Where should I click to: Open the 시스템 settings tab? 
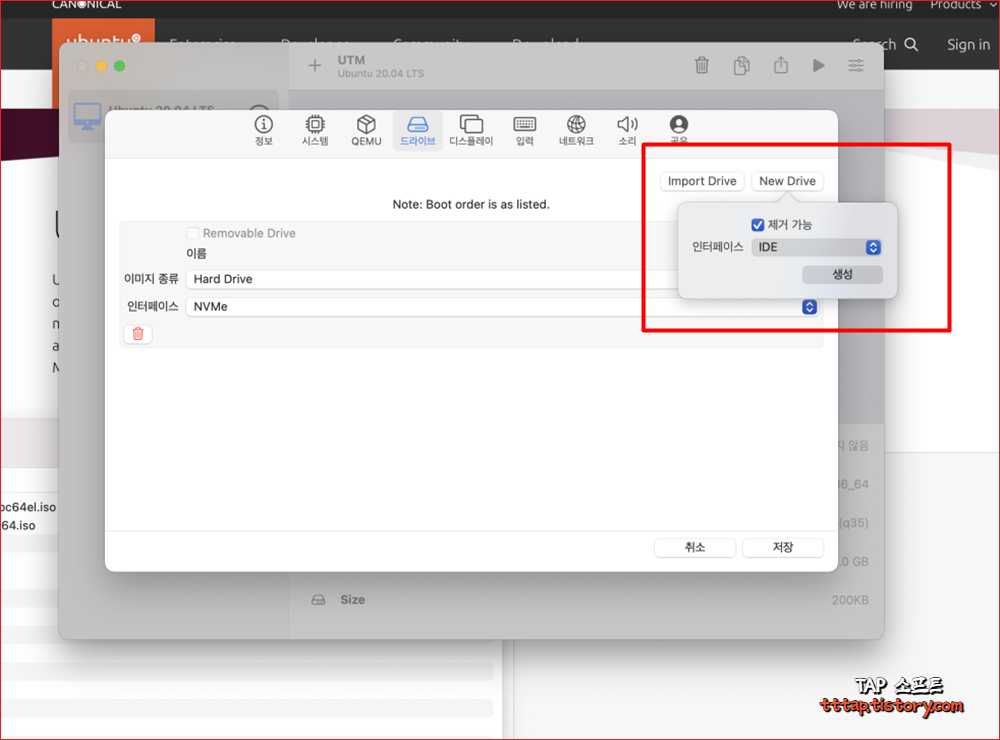[315, 131]
